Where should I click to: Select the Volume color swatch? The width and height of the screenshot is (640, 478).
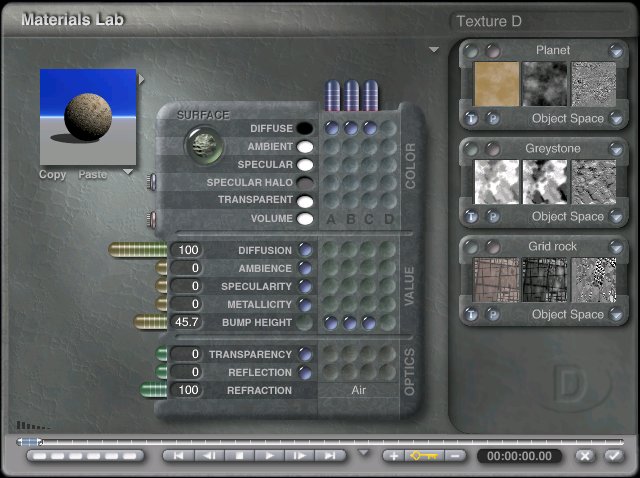[304, 219]
